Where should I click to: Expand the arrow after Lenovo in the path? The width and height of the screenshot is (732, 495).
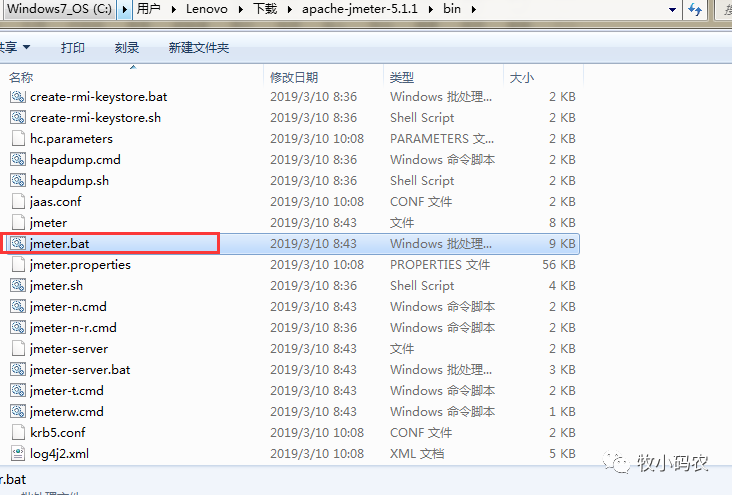[241, 9]
